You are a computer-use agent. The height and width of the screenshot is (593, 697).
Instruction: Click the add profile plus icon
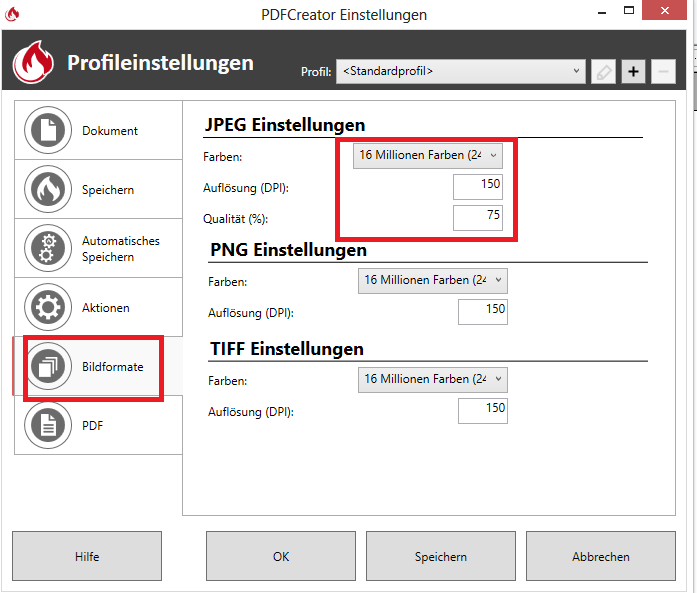(633, 71)
